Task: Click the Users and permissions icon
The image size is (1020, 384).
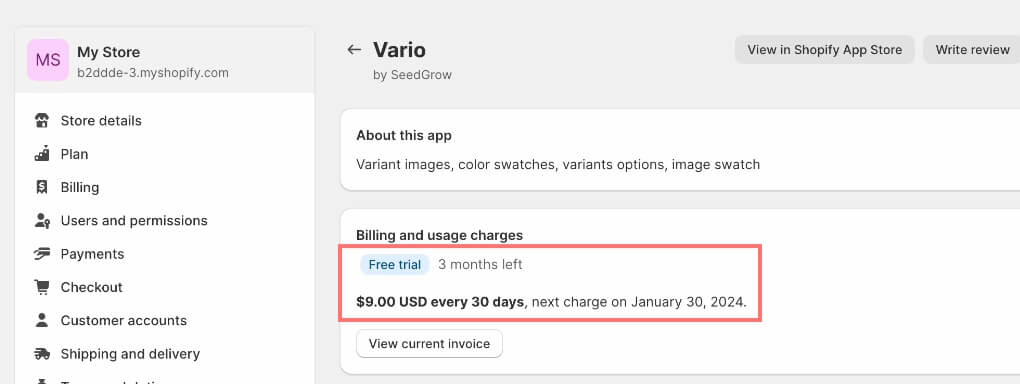Action: pyautogui.click(x=42, y=221)
